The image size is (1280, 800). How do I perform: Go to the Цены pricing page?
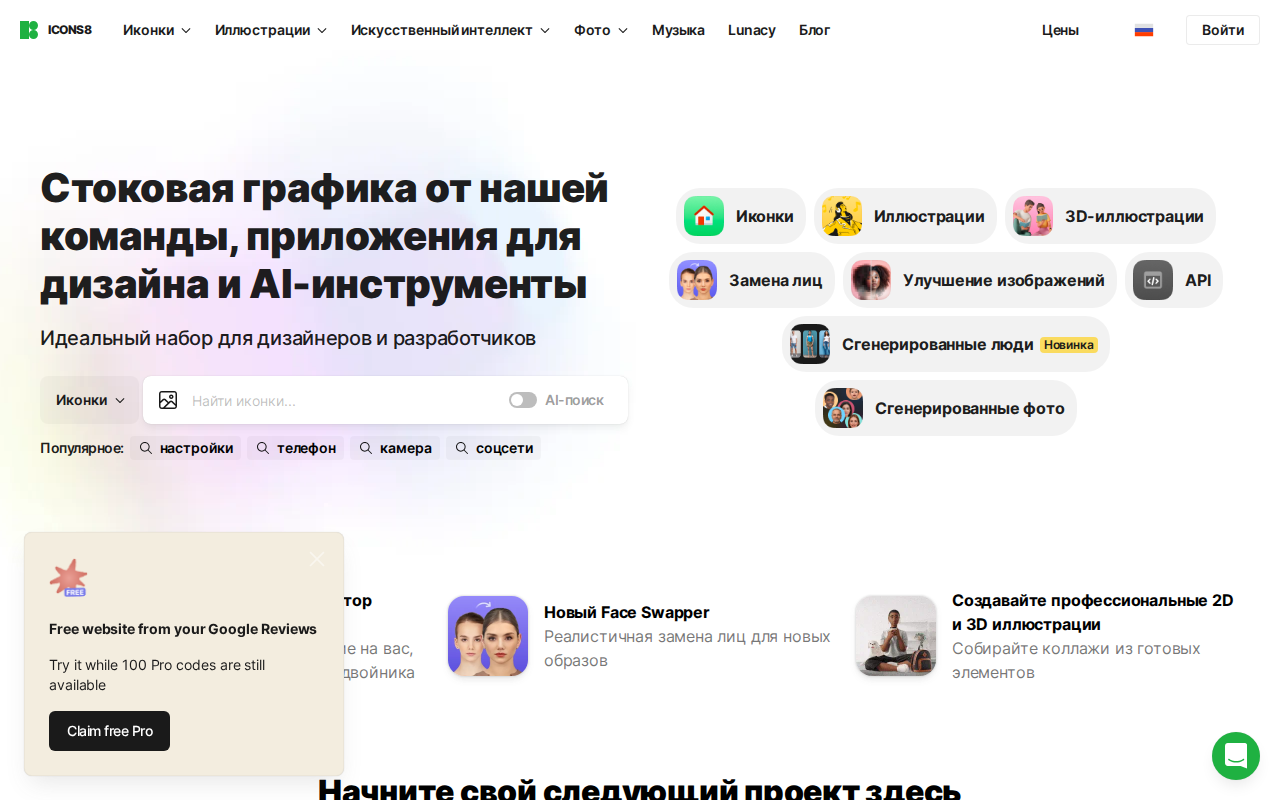1060,30
